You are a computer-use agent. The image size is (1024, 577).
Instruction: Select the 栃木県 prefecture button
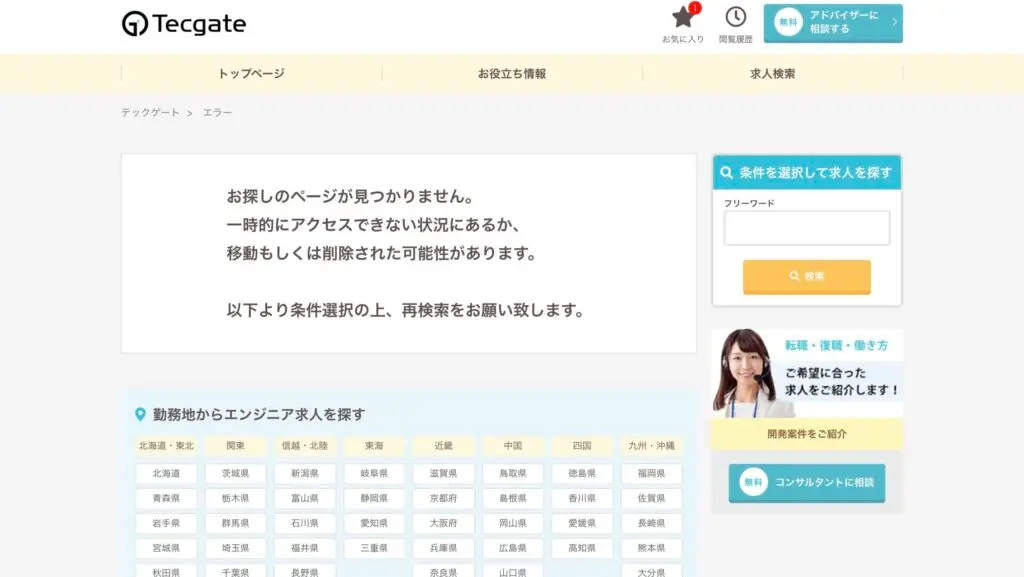coord(235,498)
